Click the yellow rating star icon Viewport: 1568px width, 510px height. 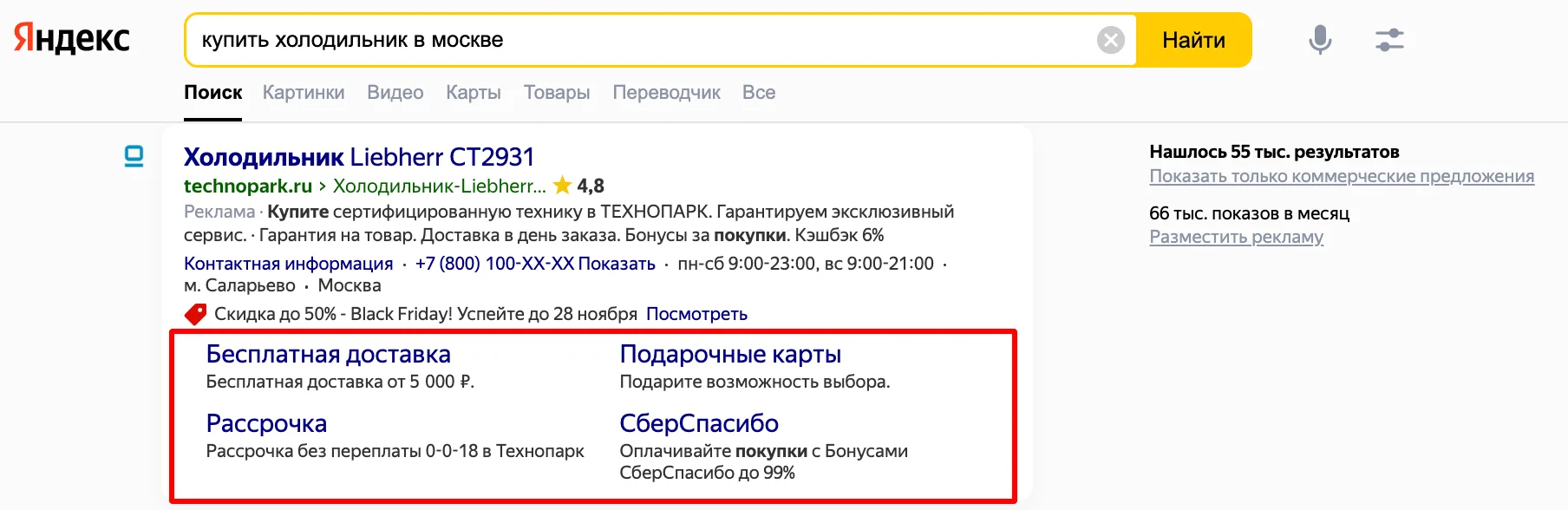point(562,186)
